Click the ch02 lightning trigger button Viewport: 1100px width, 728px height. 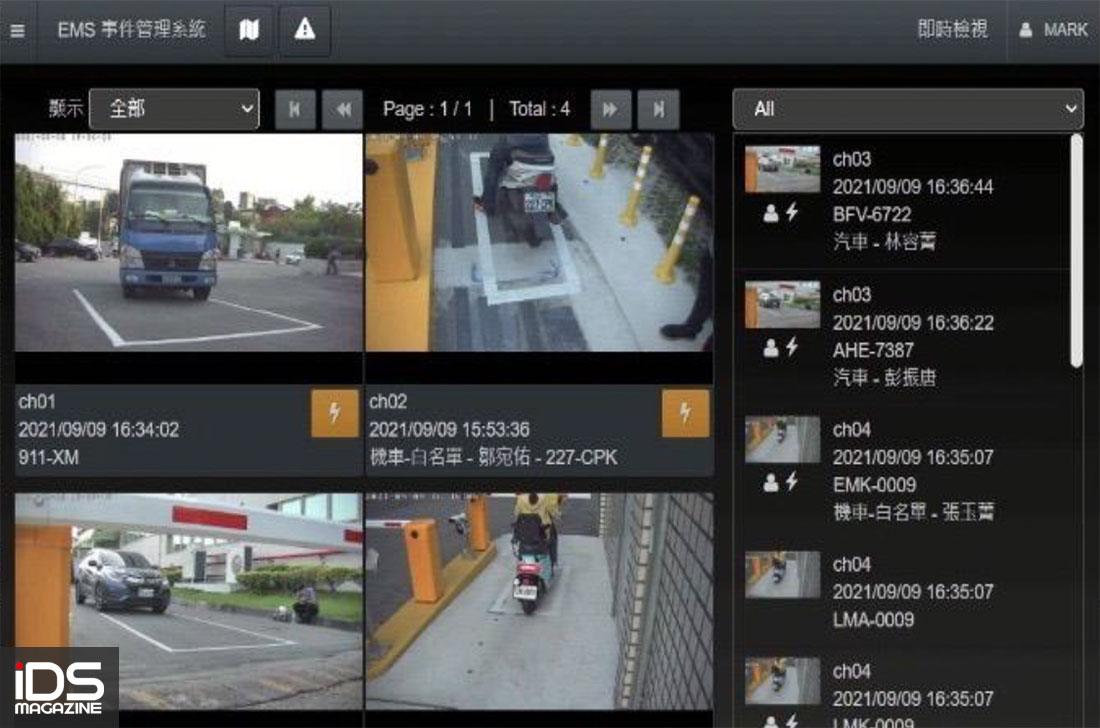click(685, 413)
